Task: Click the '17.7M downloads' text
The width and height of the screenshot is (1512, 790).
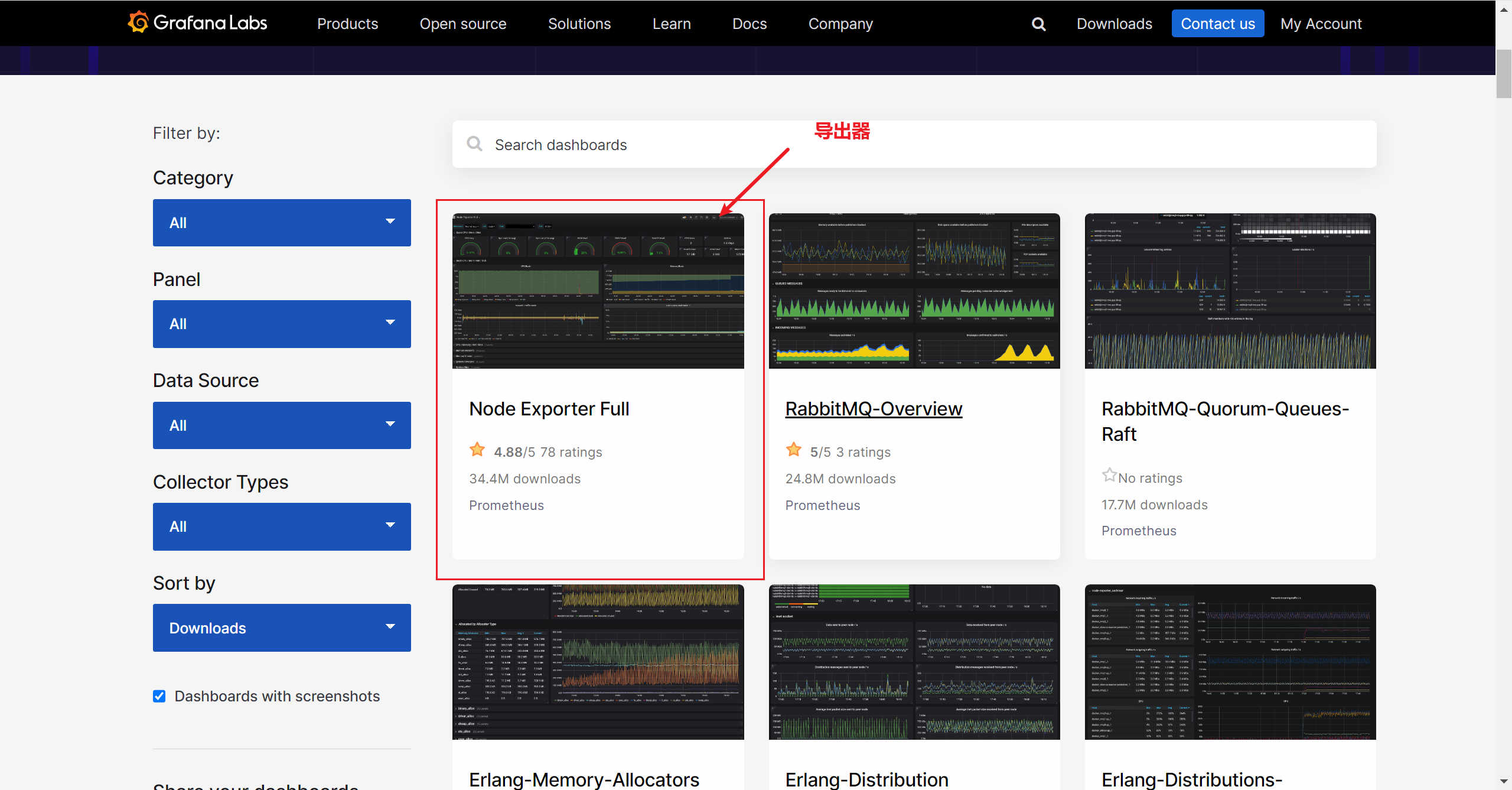Action: coord(1155,505)
